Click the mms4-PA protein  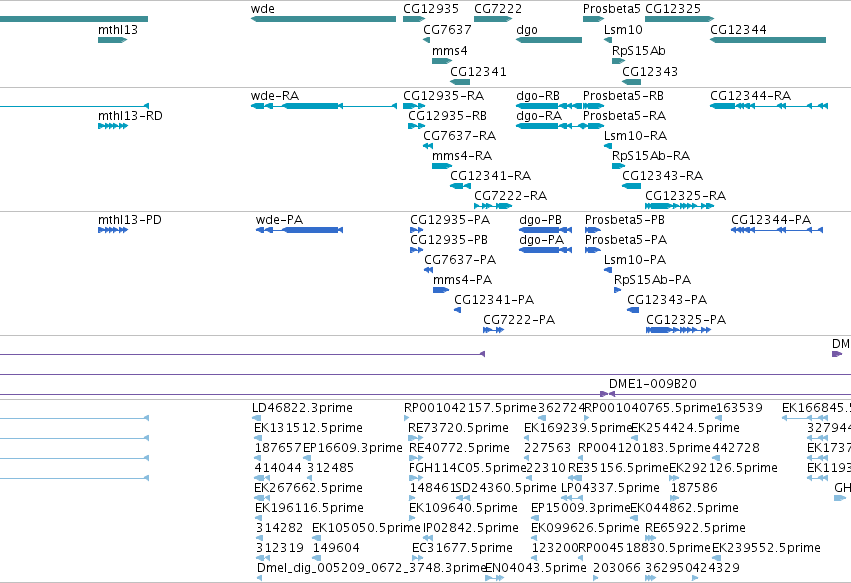coord(441,290)
